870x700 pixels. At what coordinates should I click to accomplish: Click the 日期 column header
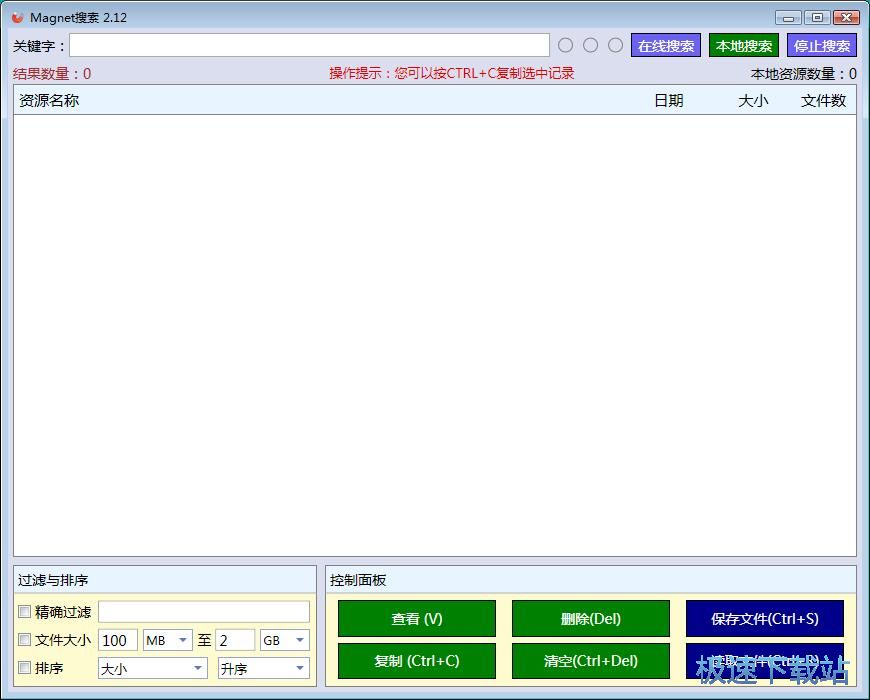[x=668, y=100]
